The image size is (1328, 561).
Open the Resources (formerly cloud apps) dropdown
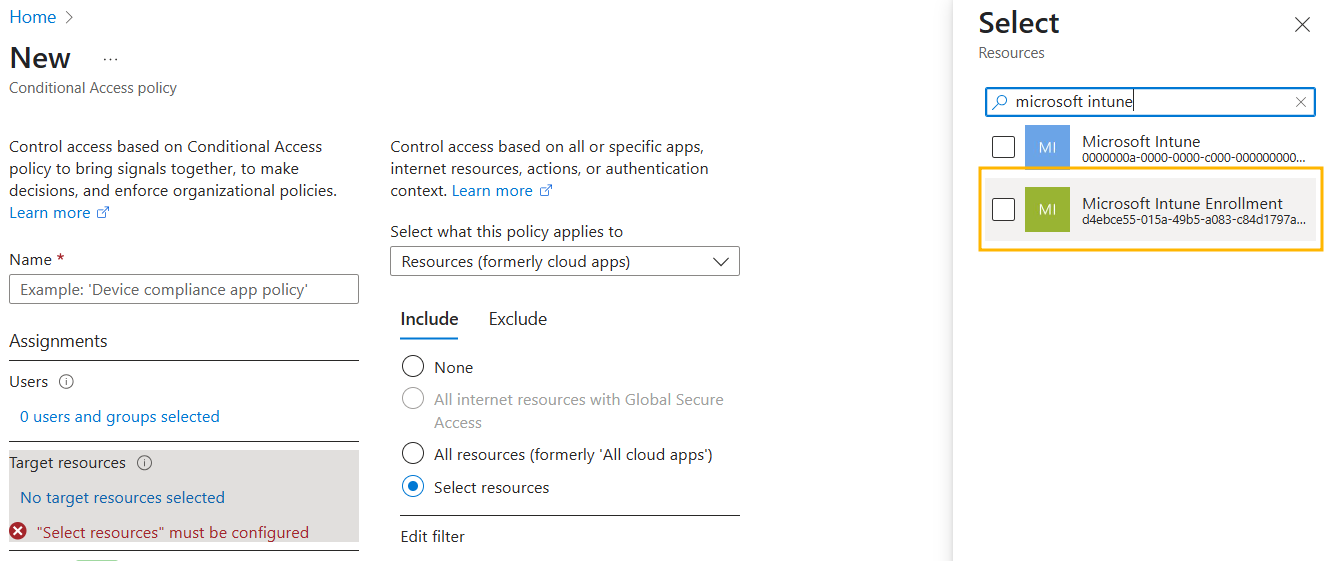tap(565, 261)
